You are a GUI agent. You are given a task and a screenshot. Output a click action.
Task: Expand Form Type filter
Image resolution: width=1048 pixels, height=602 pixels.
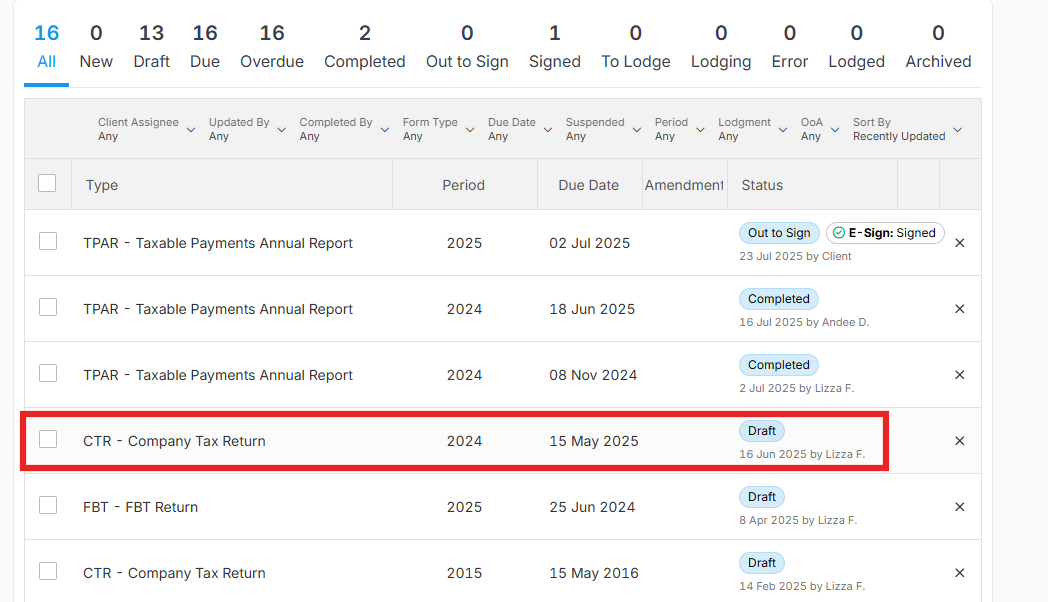[438, 129]
